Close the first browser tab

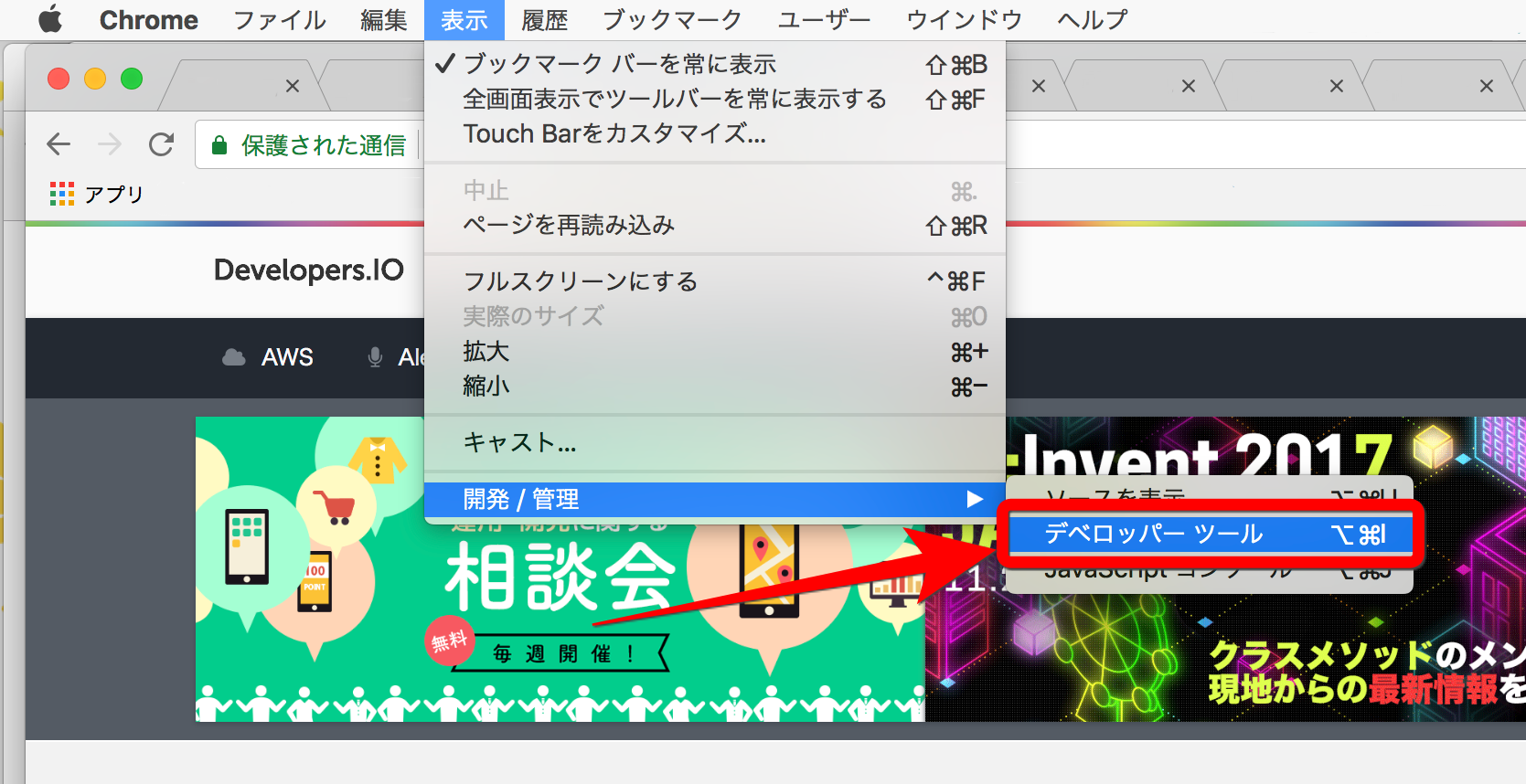click(x=293, y=86)
